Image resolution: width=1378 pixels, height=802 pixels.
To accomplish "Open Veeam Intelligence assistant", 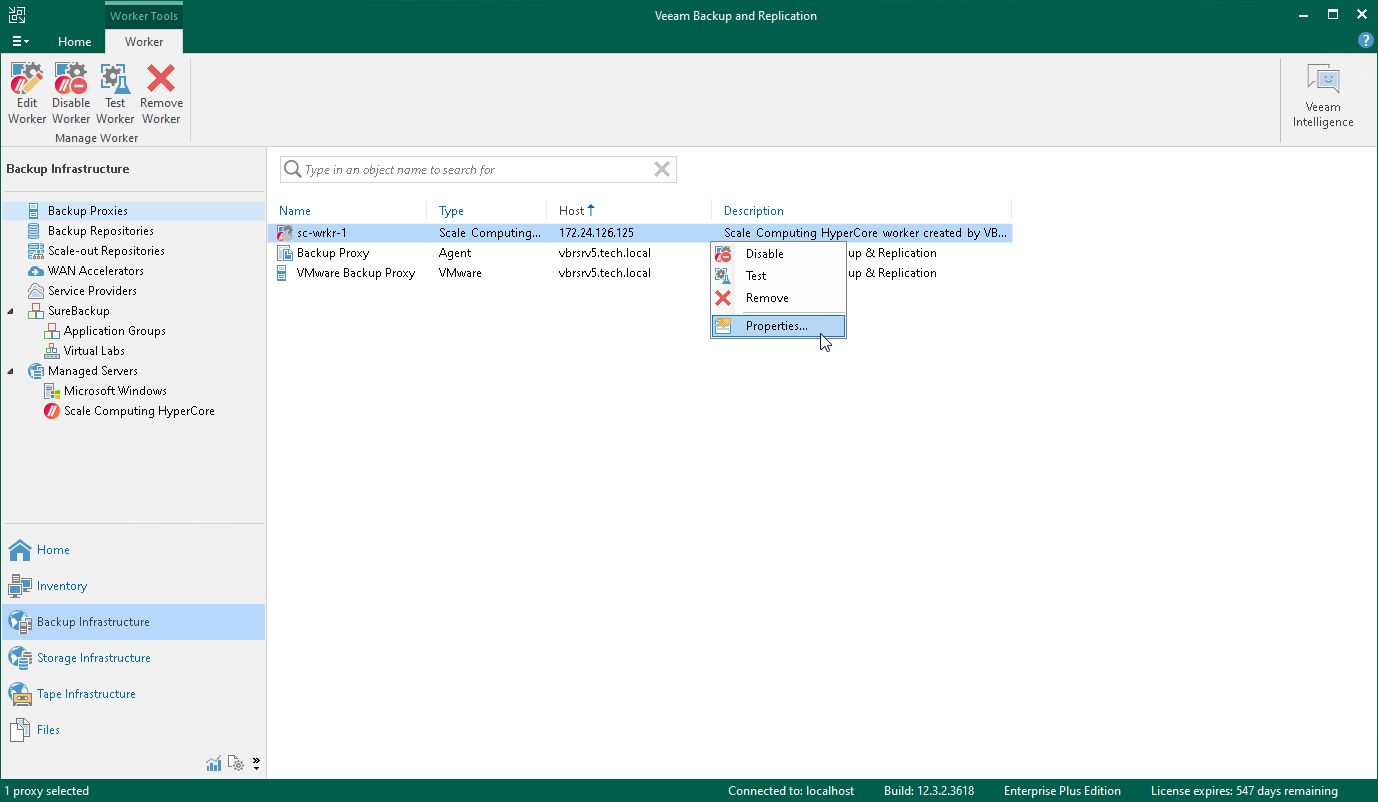I will (x=1323, y=96).
